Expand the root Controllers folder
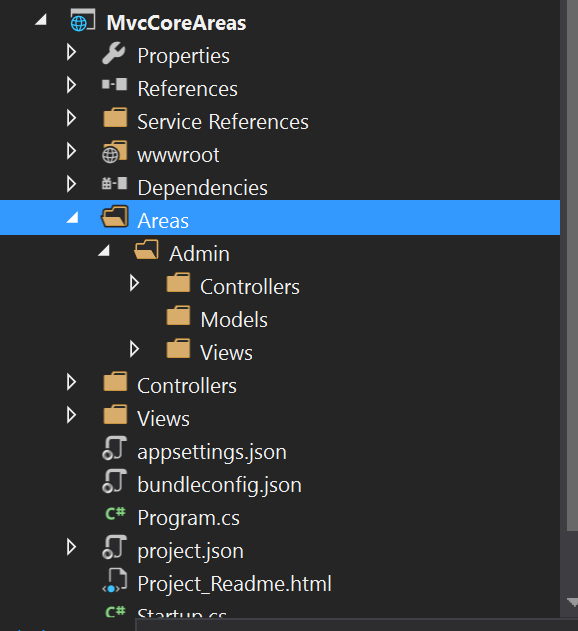The height and width of the screenshot is (631, 578). (72, 382)
